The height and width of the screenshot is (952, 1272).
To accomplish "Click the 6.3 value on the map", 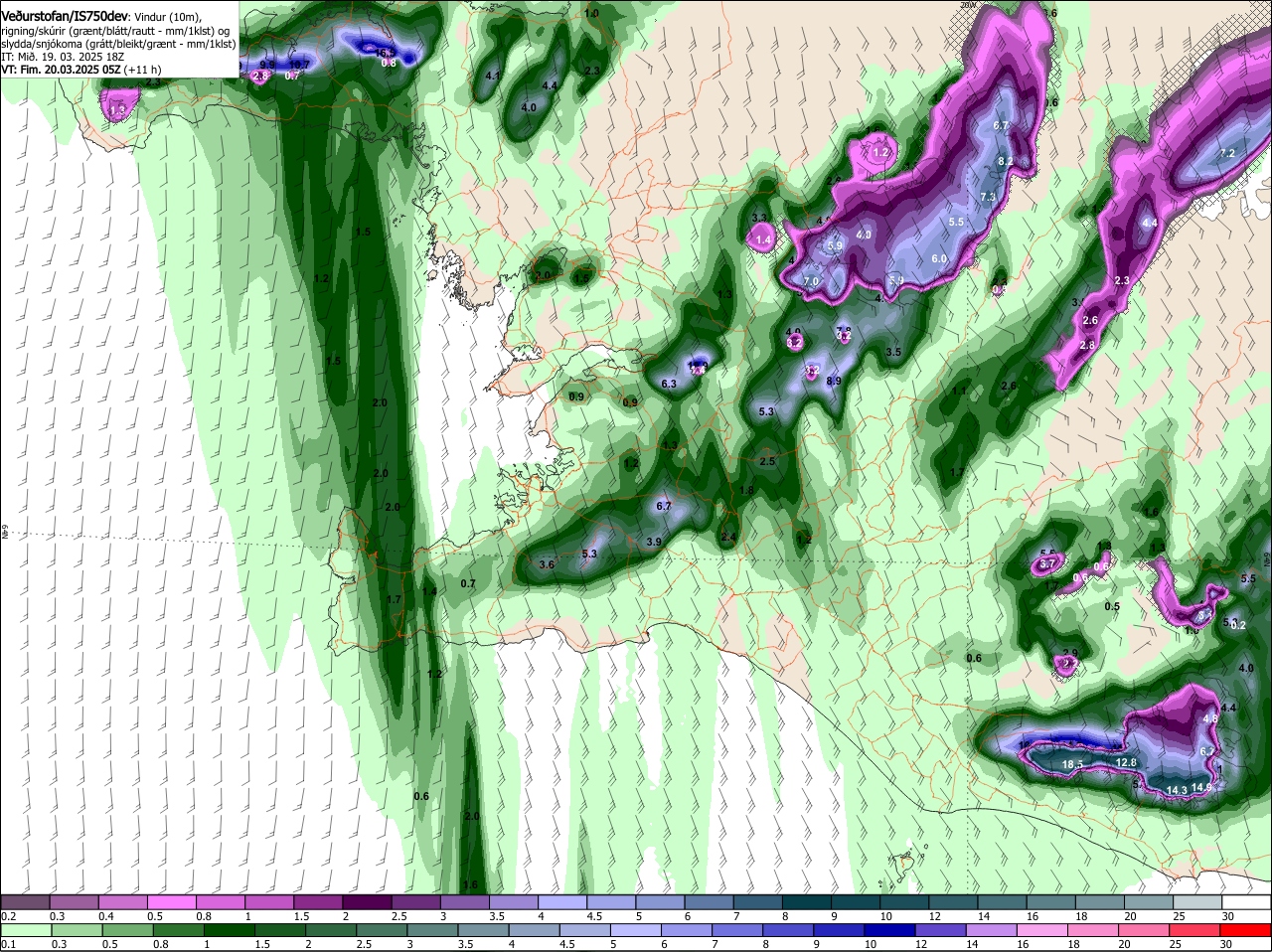I will (669, 384).
